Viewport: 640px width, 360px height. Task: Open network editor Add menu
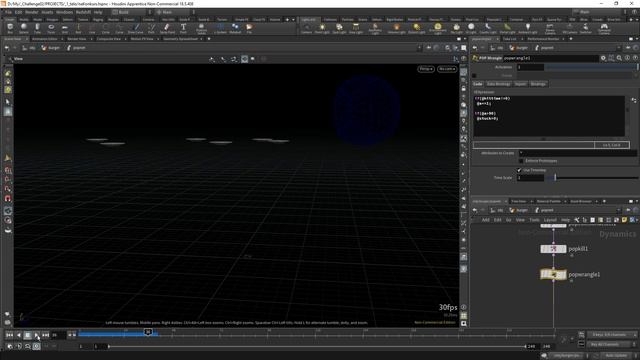point(485,220)
